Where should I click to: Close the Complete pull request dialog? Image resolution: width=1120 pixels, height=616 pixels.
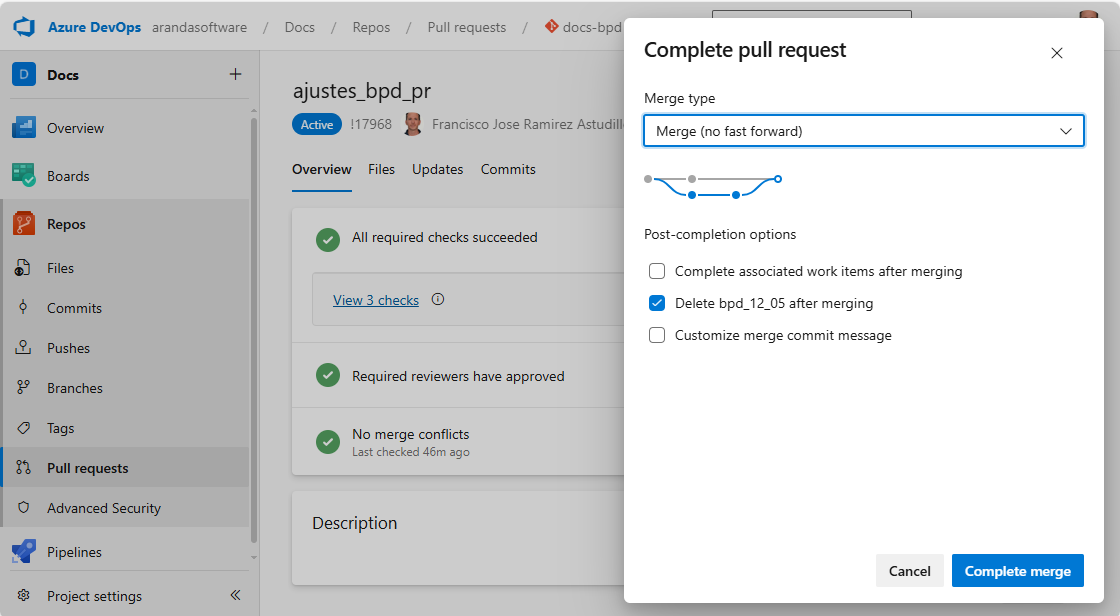(1056, 53)
